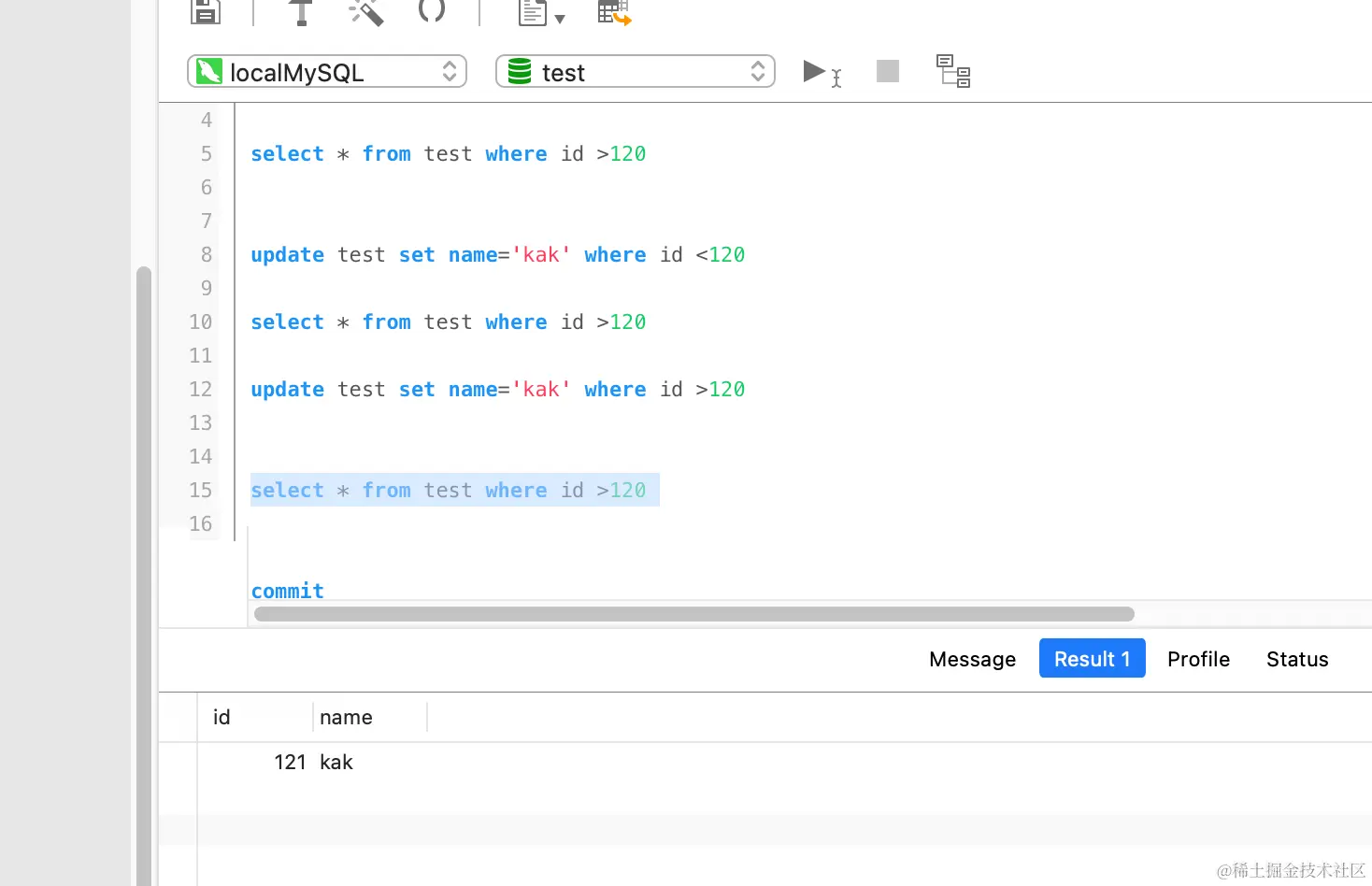
Task: Click the commit statement in the editor
Action: [x=287, y=590]
